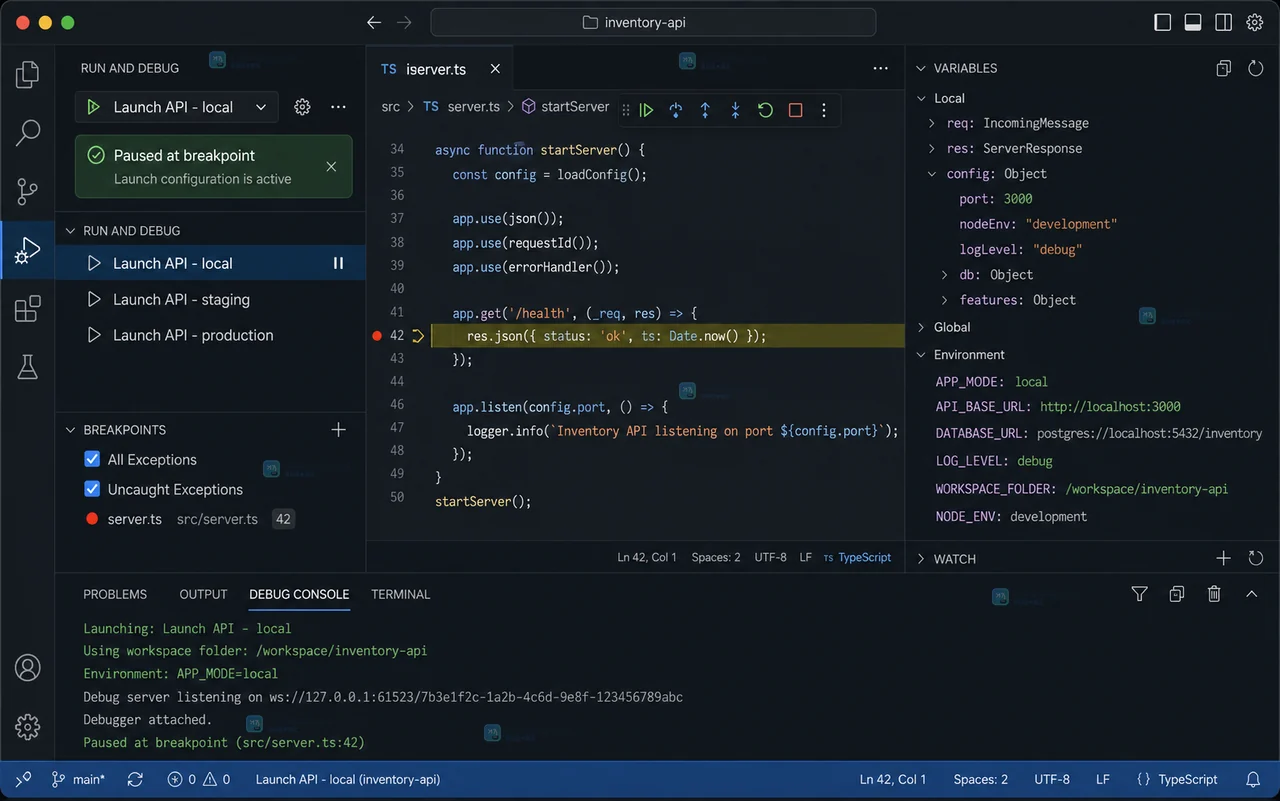Refresh the Watch panel
This screenshot has width=1280, height=801.
click(x=1256, y=558)
